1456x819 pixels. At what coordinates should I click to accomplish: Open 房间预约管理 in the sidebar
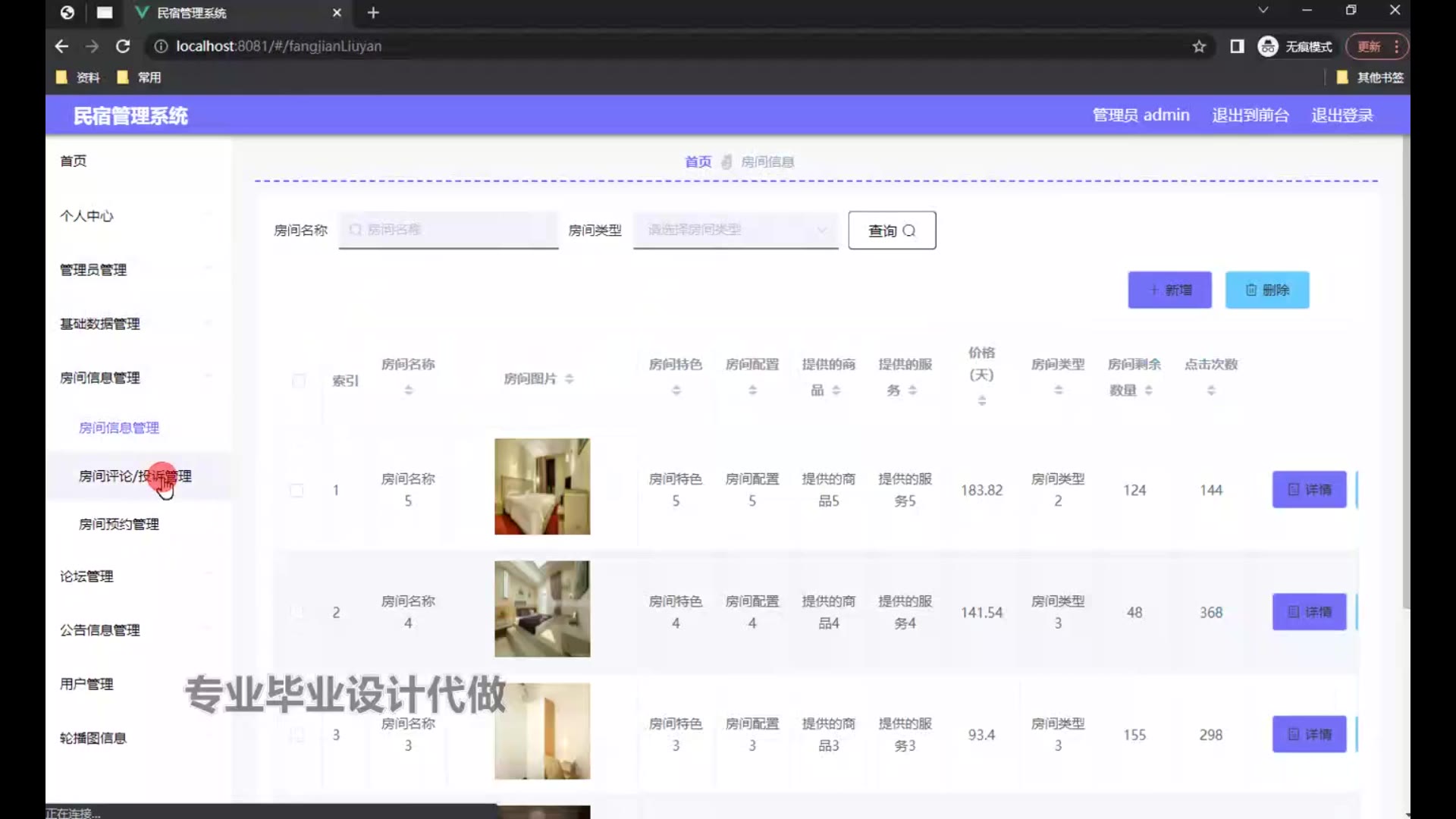click(119, 524)
